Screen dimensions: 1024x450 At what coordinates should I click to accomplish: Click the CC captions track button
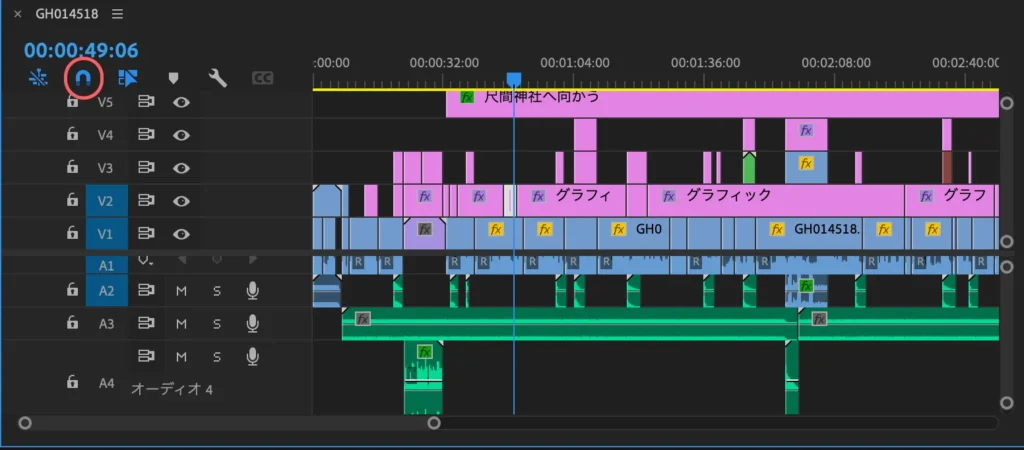pyautogui.click(x=262, y=77)
